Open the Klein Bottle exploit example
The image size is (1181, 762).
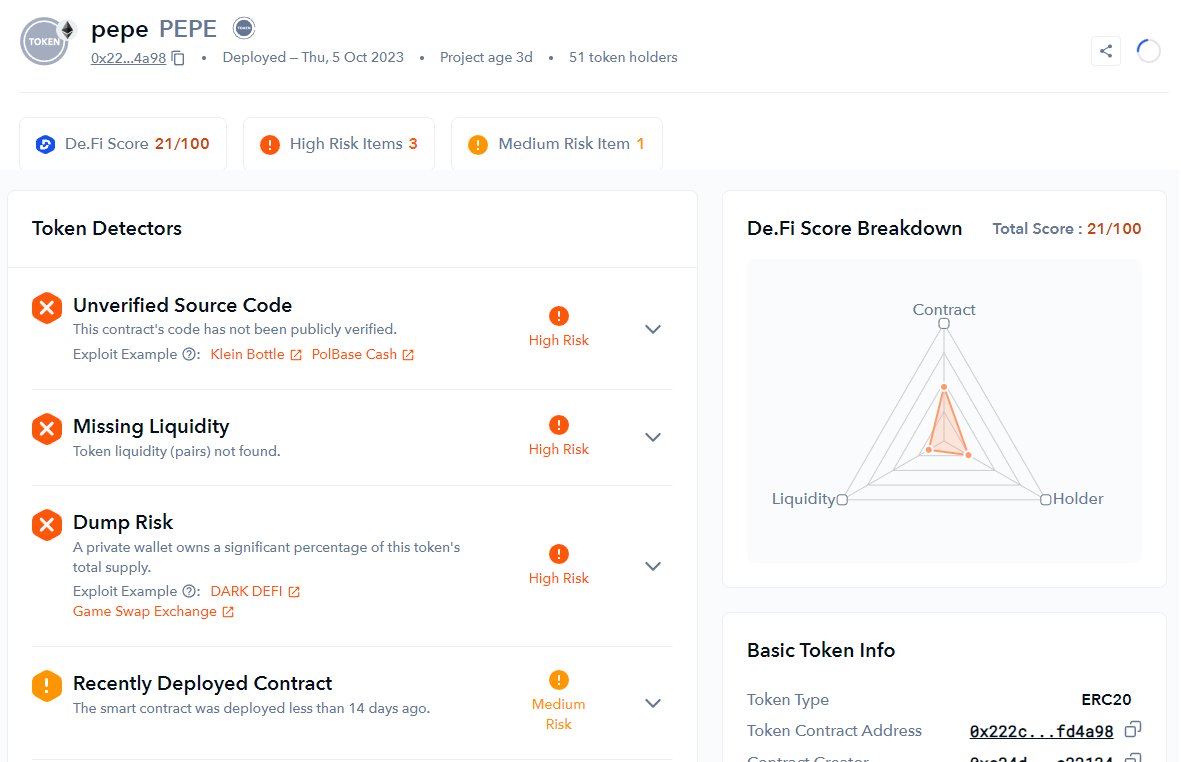tap(255, 355)
